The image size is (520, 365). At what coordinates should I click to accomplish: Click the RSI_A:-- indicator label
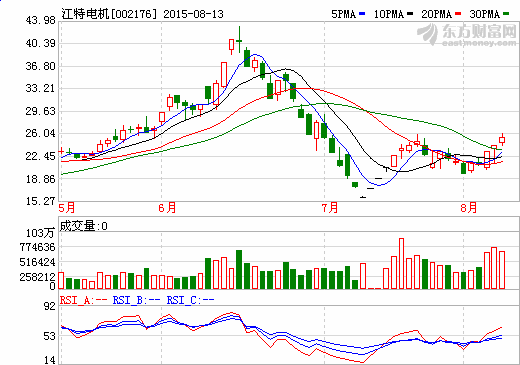click(84, 300)
